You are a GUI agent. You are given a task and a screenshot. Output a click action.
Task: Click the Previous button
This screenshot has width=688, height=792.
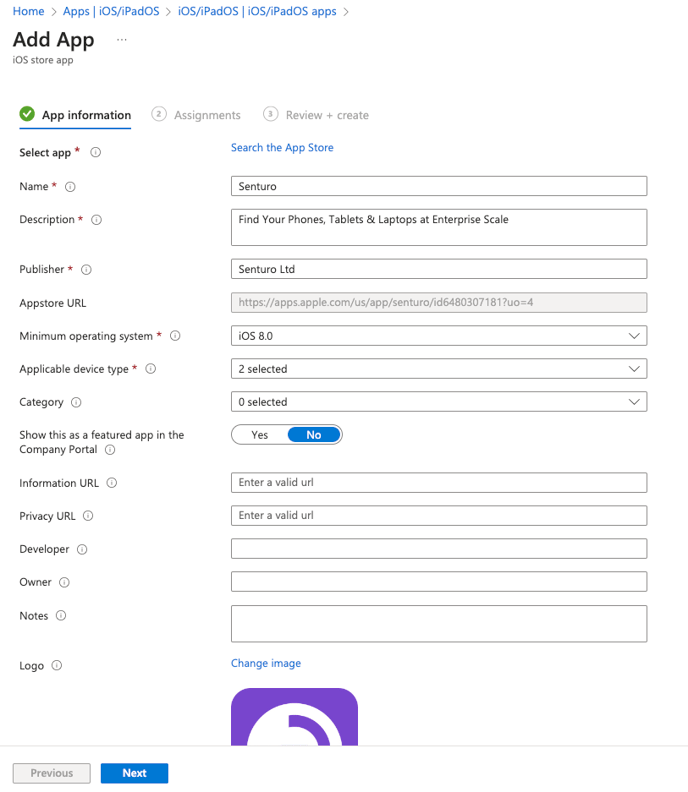click(x=52, y=773)
